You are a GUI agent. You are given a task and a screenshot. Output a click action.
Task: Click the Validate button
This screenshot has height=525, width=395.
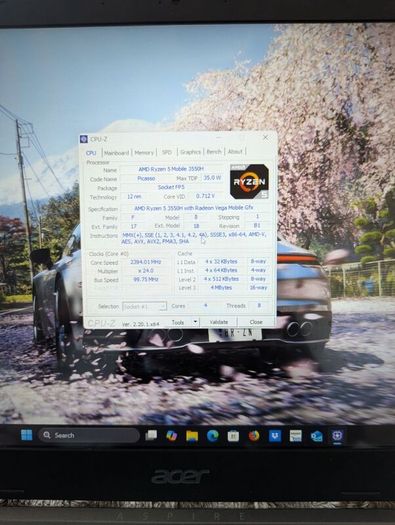point(219,322)
